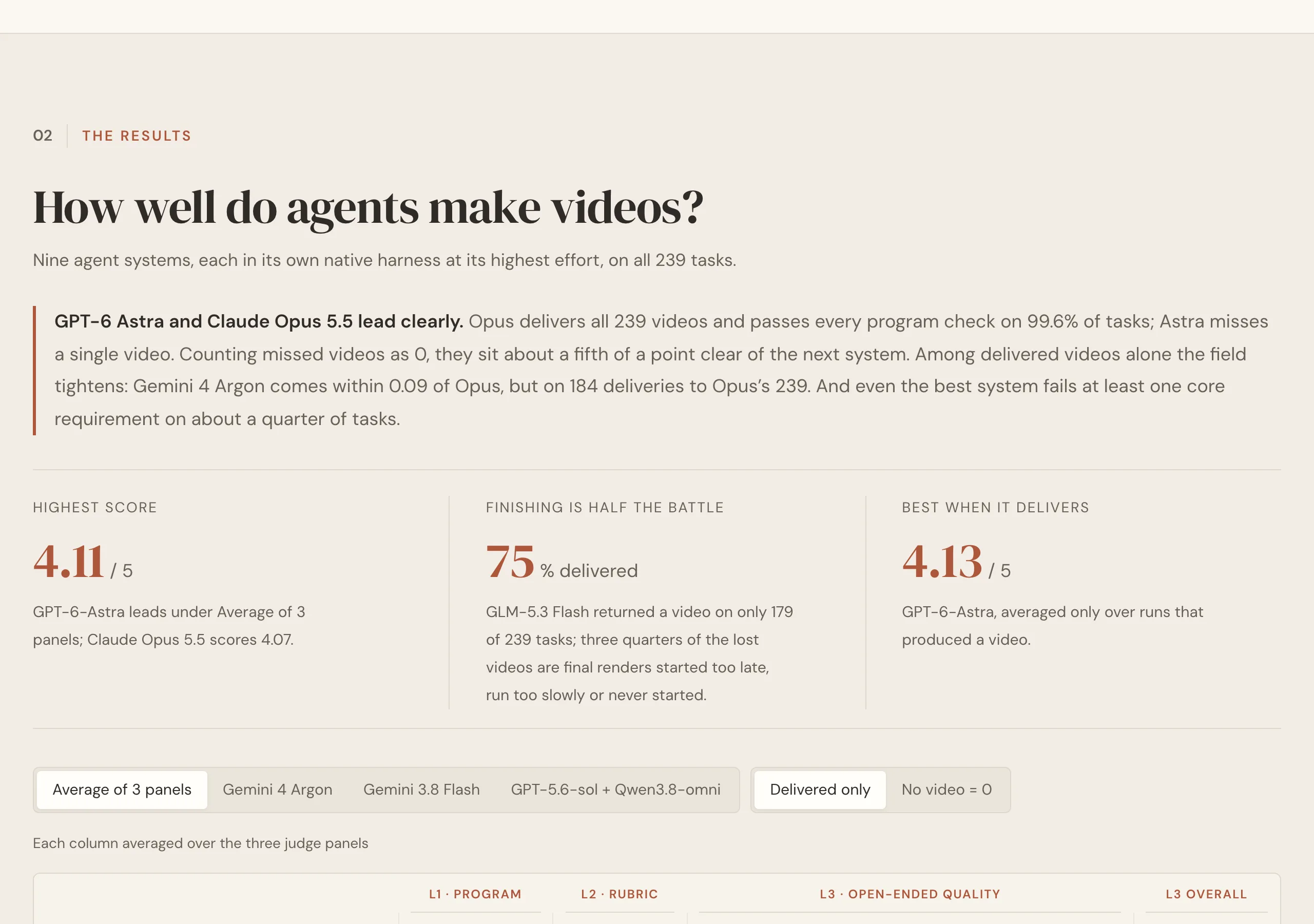Click the HIGHEST SCORE label
Image resolution: width=1314 pixels, height=924 pixels.
click(95, 507)
